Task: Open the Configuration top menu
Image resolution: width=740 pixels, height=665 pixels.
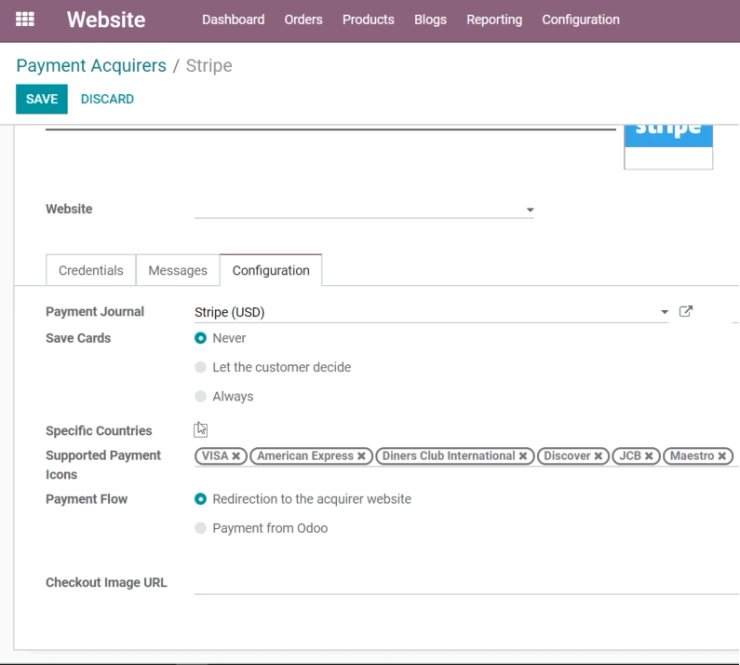Action: tap(580, 19)
